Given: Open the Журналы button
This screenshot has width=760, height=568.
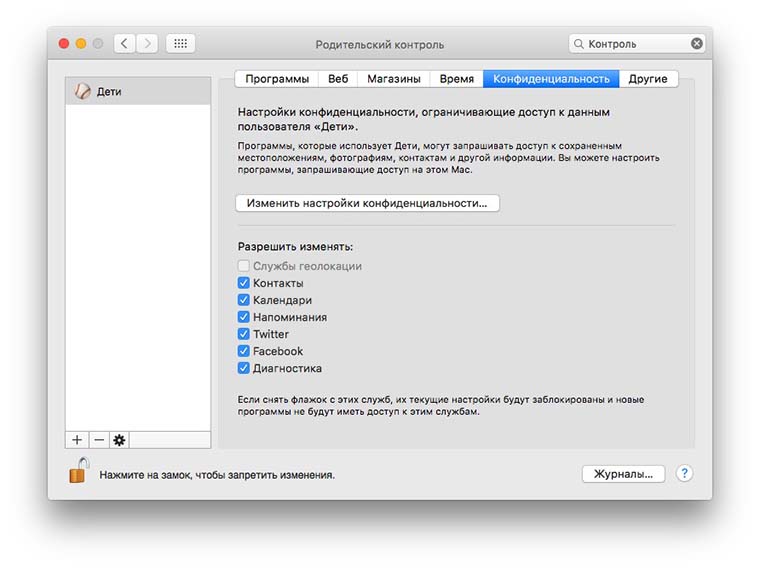Looking at the screenshot, I should click(623, 474).
